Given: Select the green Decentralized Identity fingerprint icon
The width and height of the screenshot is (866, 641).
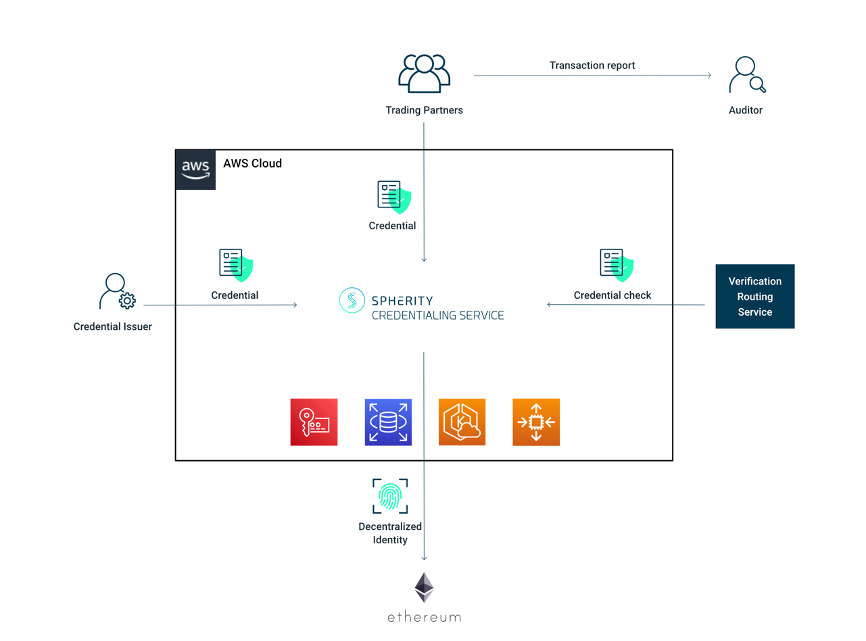Looking at the screenshot, I should (x=390, y=495).
